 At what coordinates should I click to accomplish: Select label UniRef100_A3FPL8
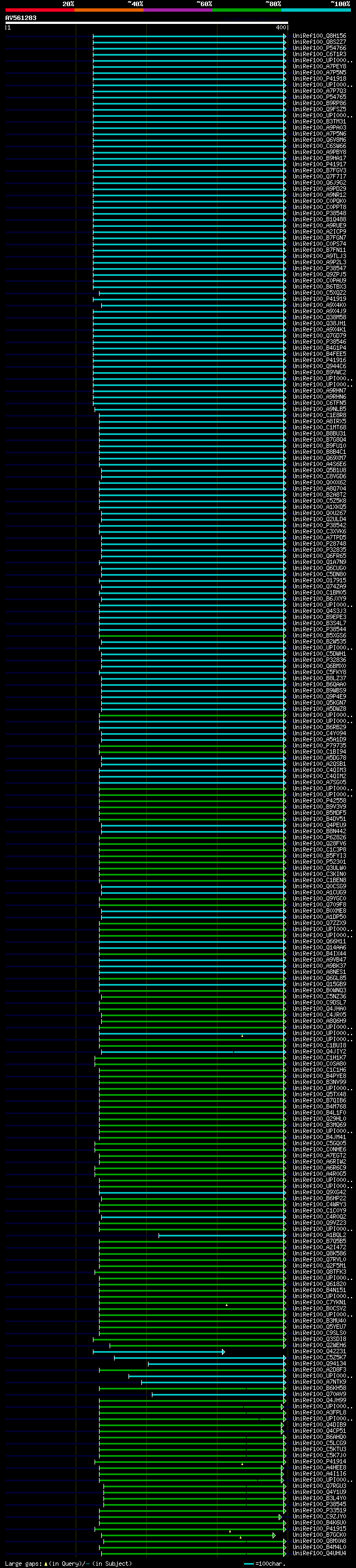coord(319,1413)
